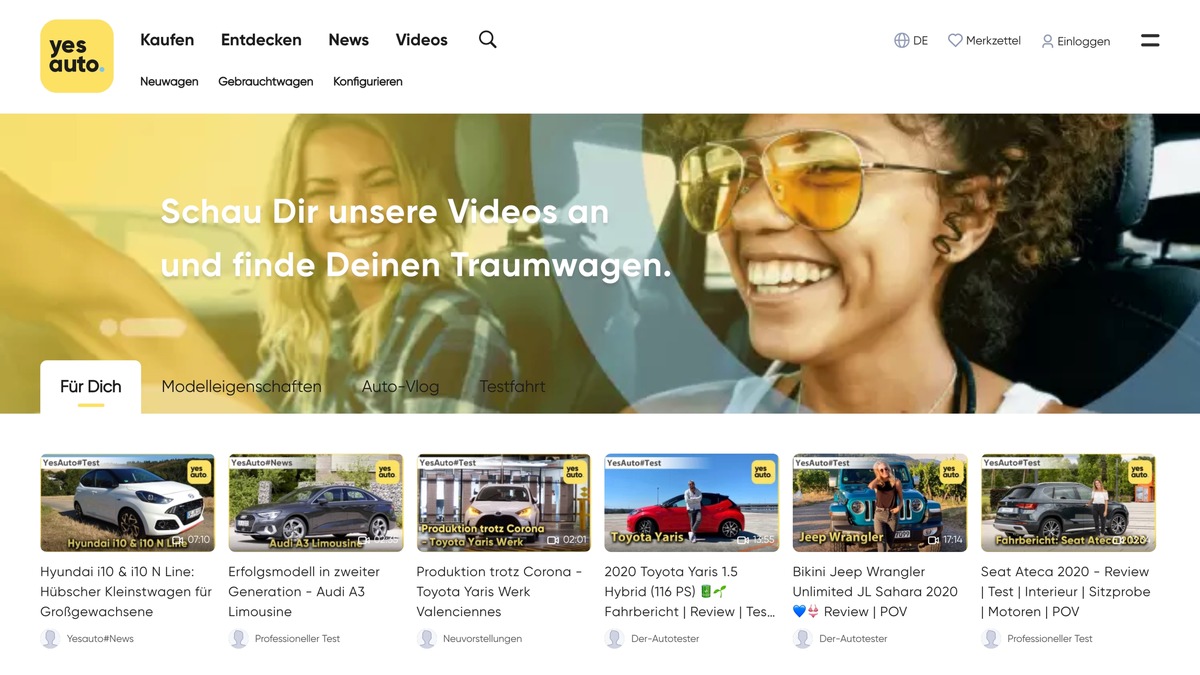
Task: Click avatar under Toyota Yaris Hybrid video
Action: coord(614,638)
